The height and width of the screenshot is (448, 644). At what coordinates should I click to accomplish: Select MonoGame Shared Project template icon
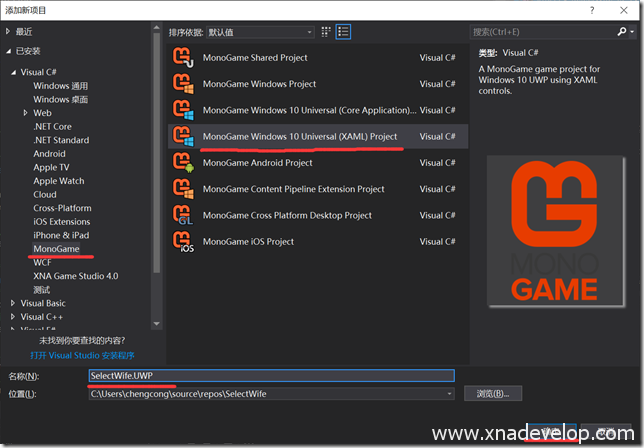pos(183,58)
